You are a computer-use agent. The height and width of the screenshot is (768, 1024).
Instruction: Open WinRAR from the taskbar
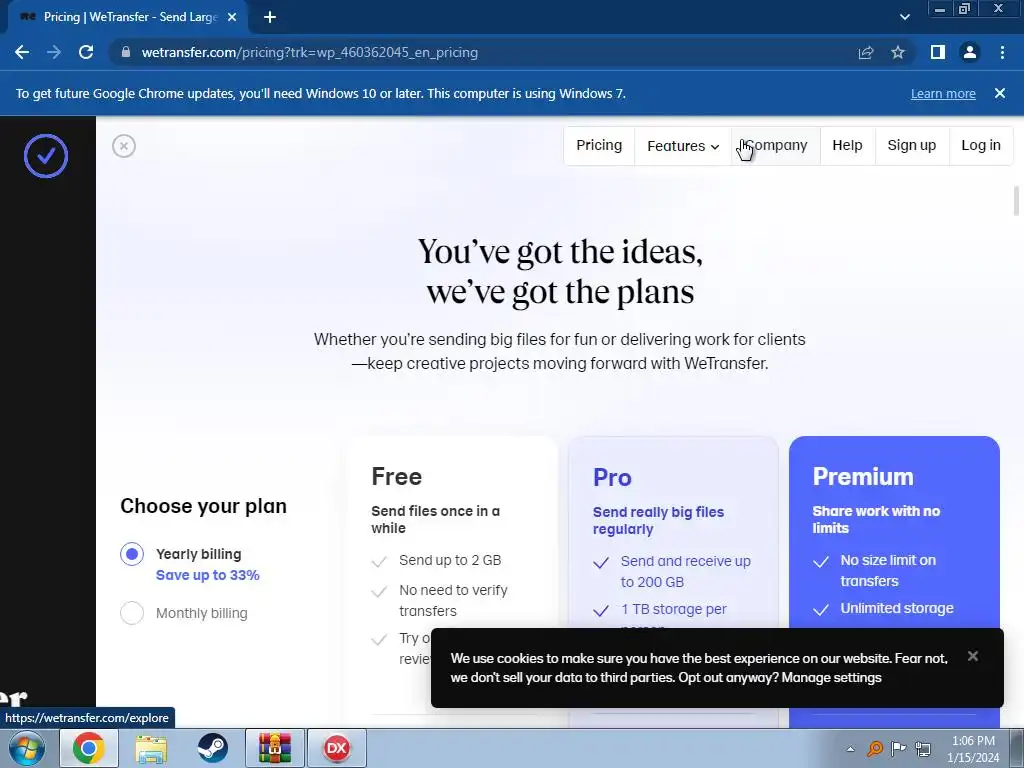275,748
